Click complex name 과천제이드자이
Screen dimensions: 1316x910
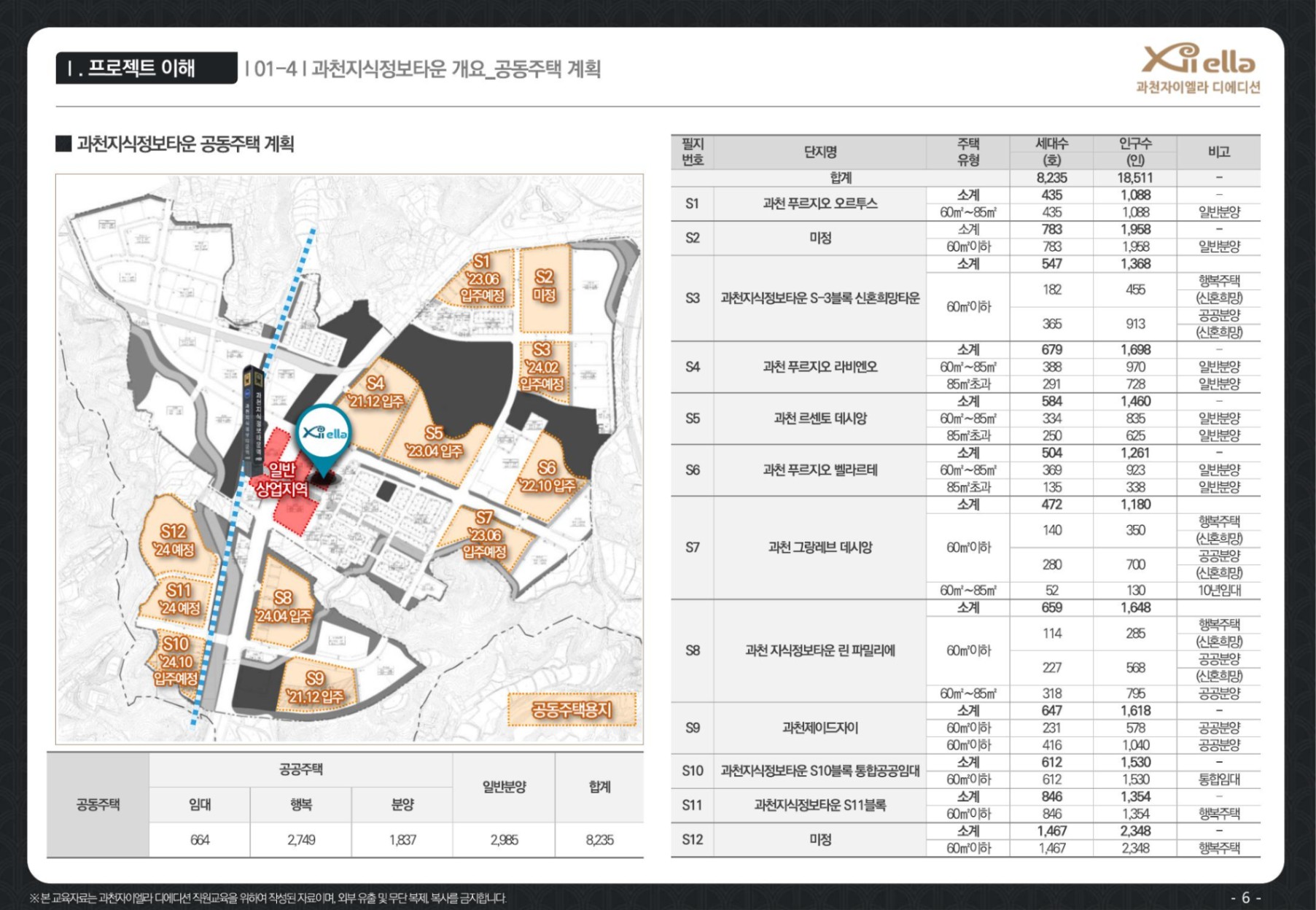[820, 728]
